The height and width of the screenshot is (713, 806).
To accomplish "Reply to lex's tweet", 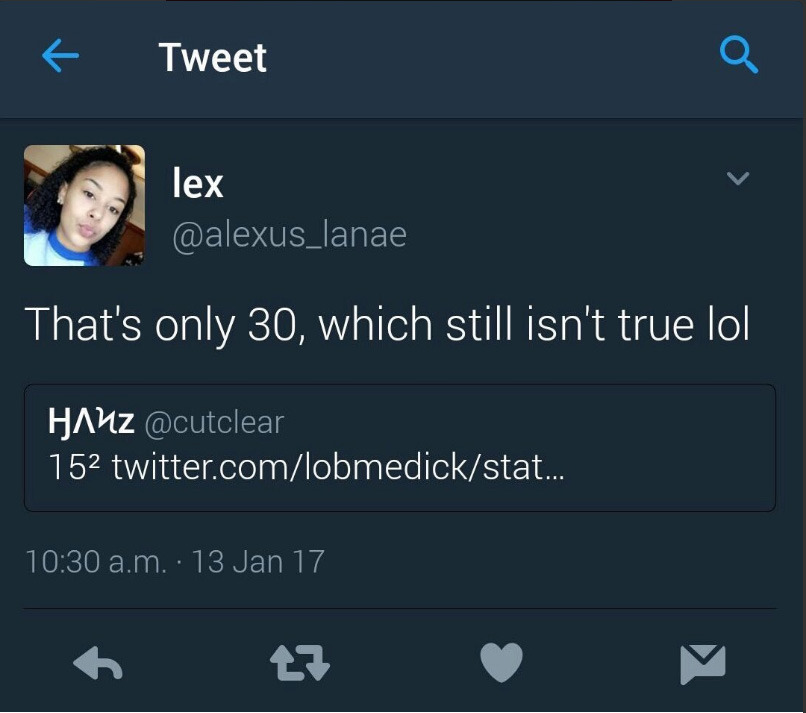I will (x=98, y=663).
